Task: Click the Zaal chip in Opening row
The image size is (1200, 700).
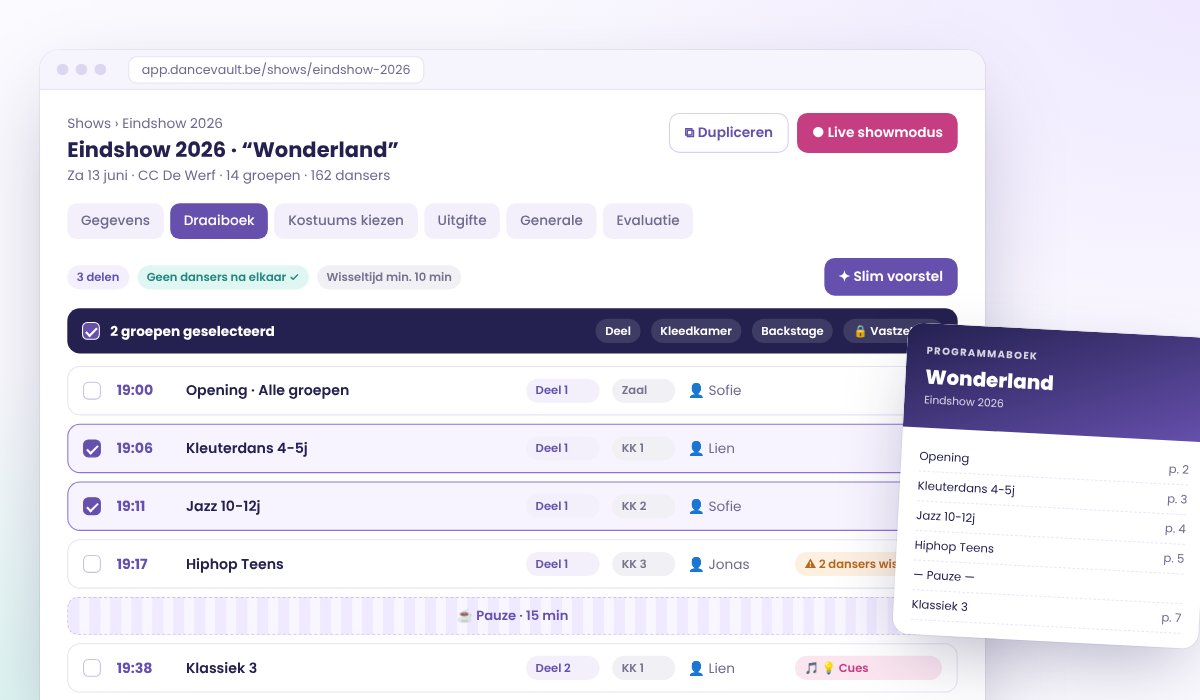Action: 643,391
